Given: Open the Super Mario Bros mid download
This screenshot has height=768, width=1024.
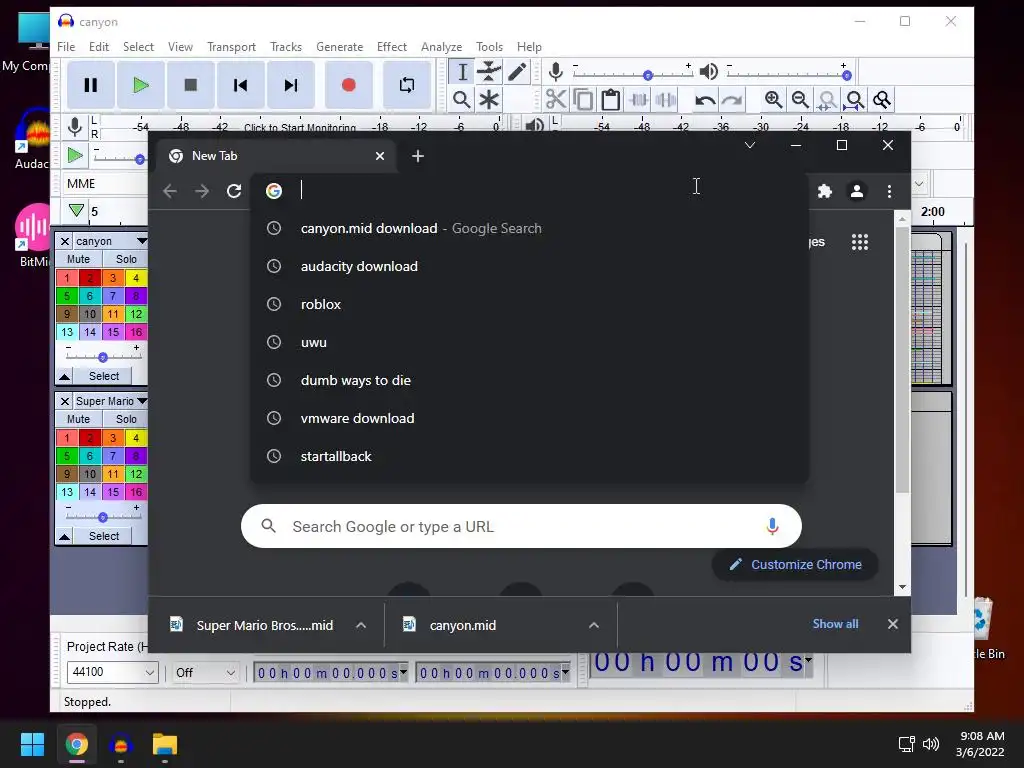Looking at the screenshot, I should tap(264, 625).
